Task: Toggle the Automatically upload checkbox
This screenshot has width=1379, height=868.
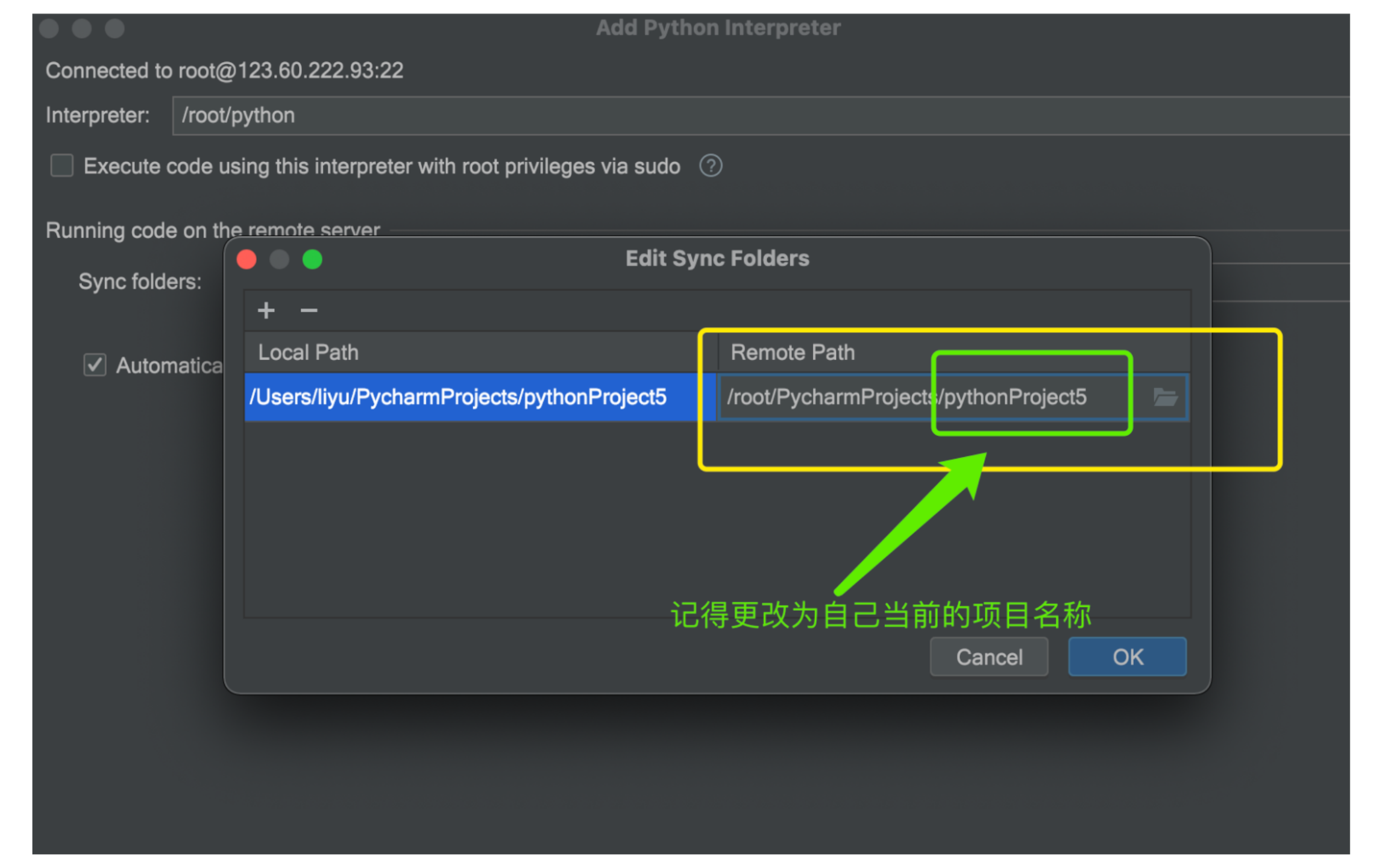Action: coord(95,365)
